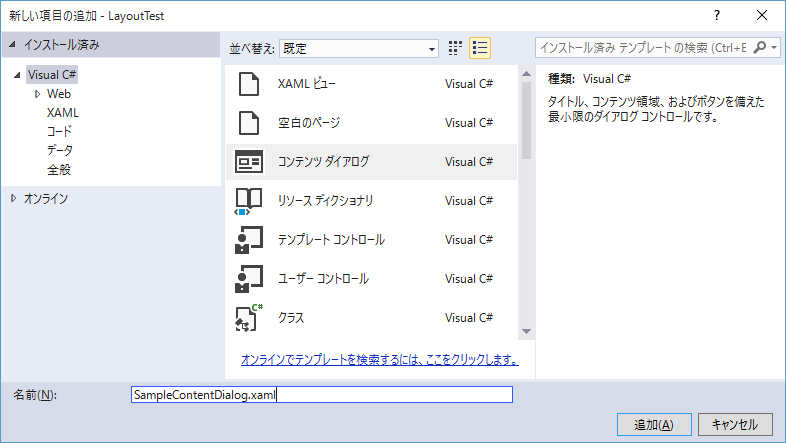
Task: Open the search options dropdown arrow
Action: 774,48
